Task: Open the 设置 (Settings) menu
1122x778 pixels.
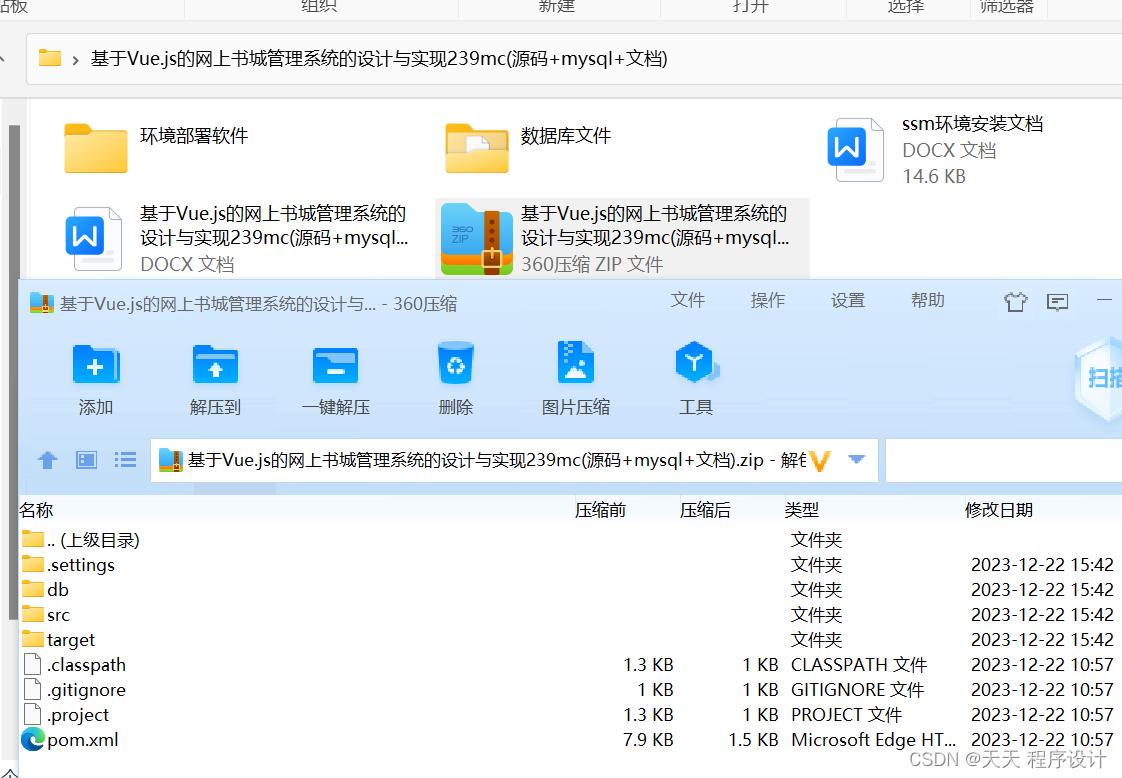Action: click(848, 299)
